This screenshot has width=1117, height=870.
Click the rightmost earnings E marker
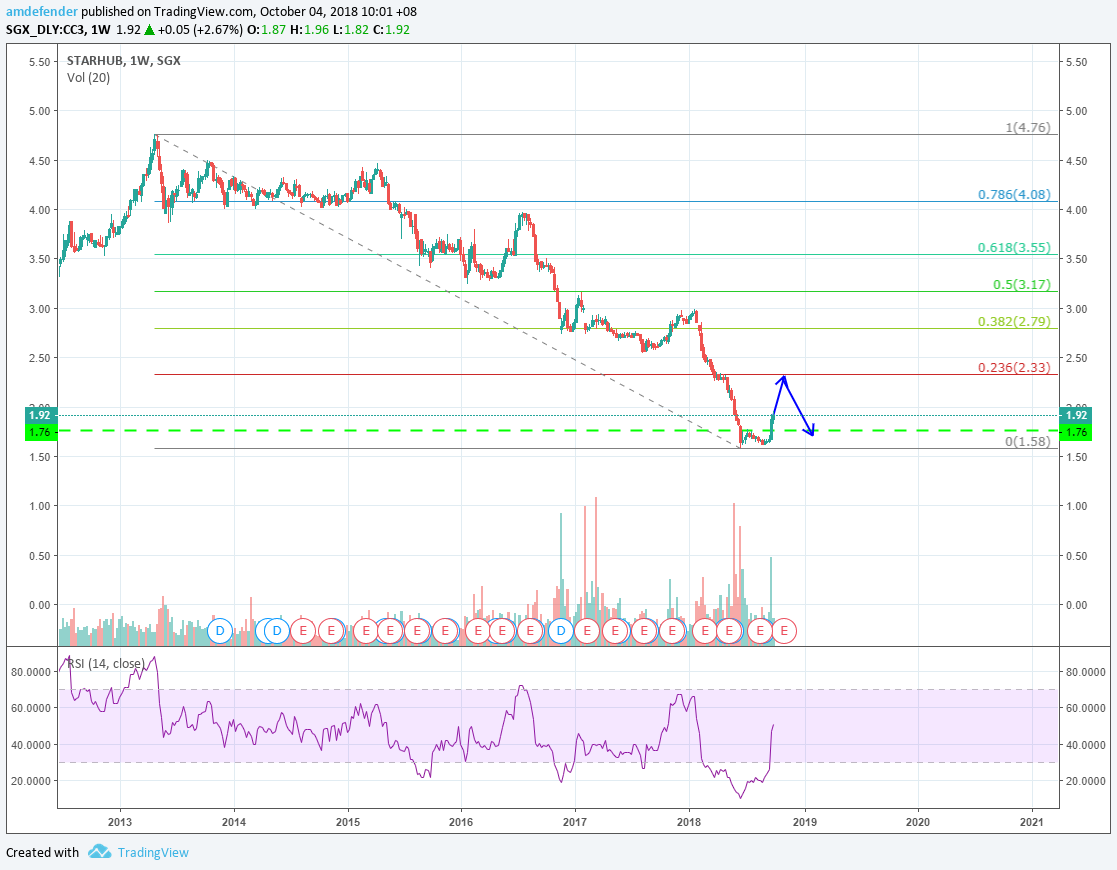click(786, 631)
